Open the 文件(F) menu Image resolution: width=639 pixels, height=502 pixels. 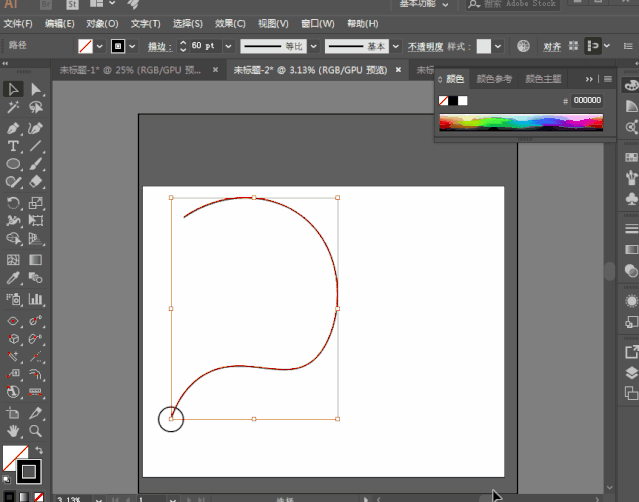[x=18, y=24]
